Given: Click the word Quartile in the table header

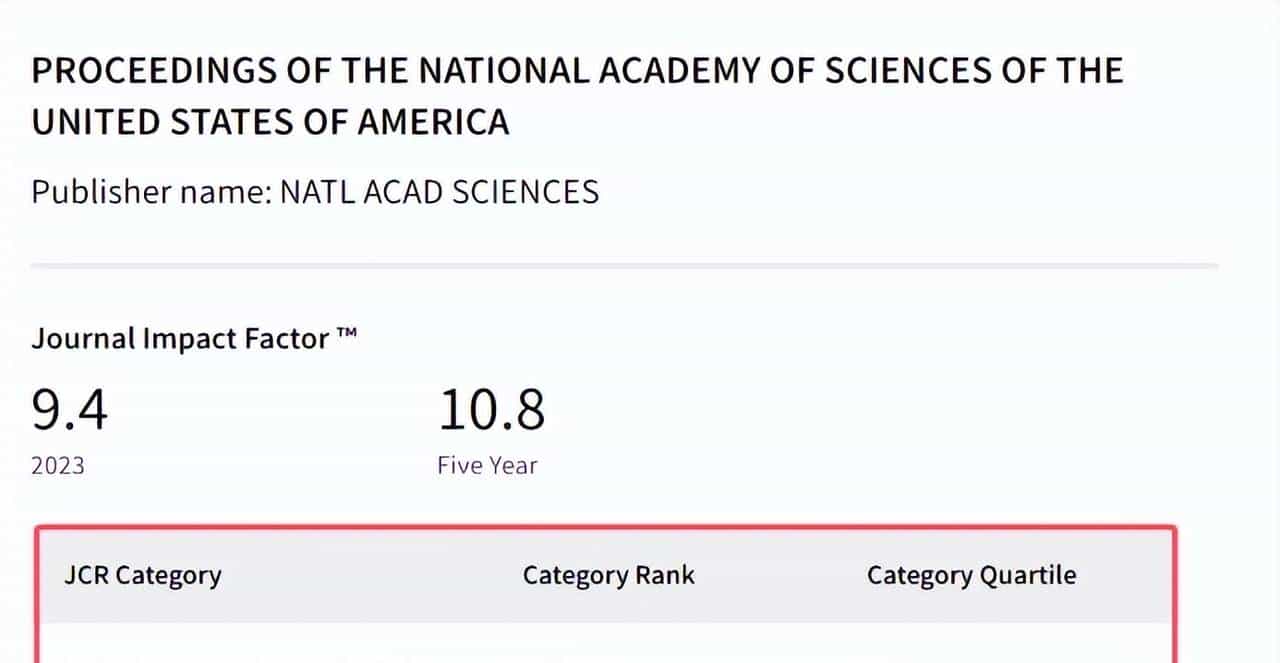Looking at the screenshot, I should pos(1027,576).
